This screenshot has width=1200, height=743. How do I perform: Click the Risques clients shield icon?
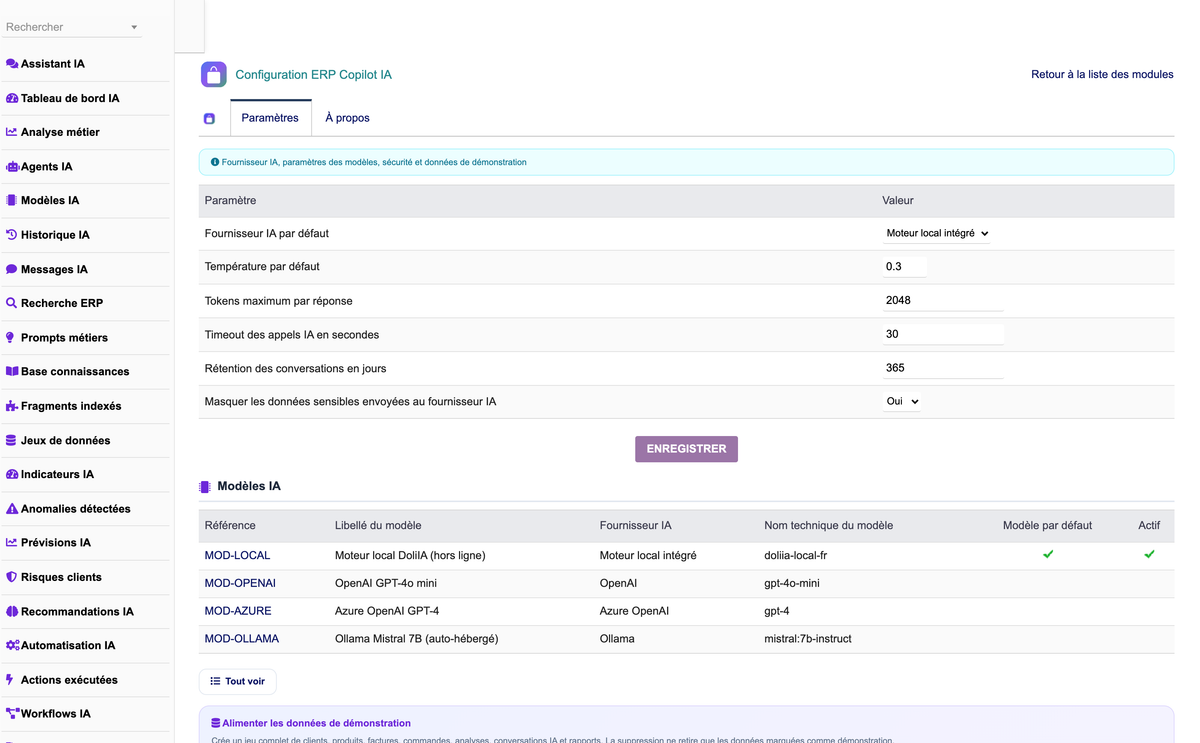(12, 577)
